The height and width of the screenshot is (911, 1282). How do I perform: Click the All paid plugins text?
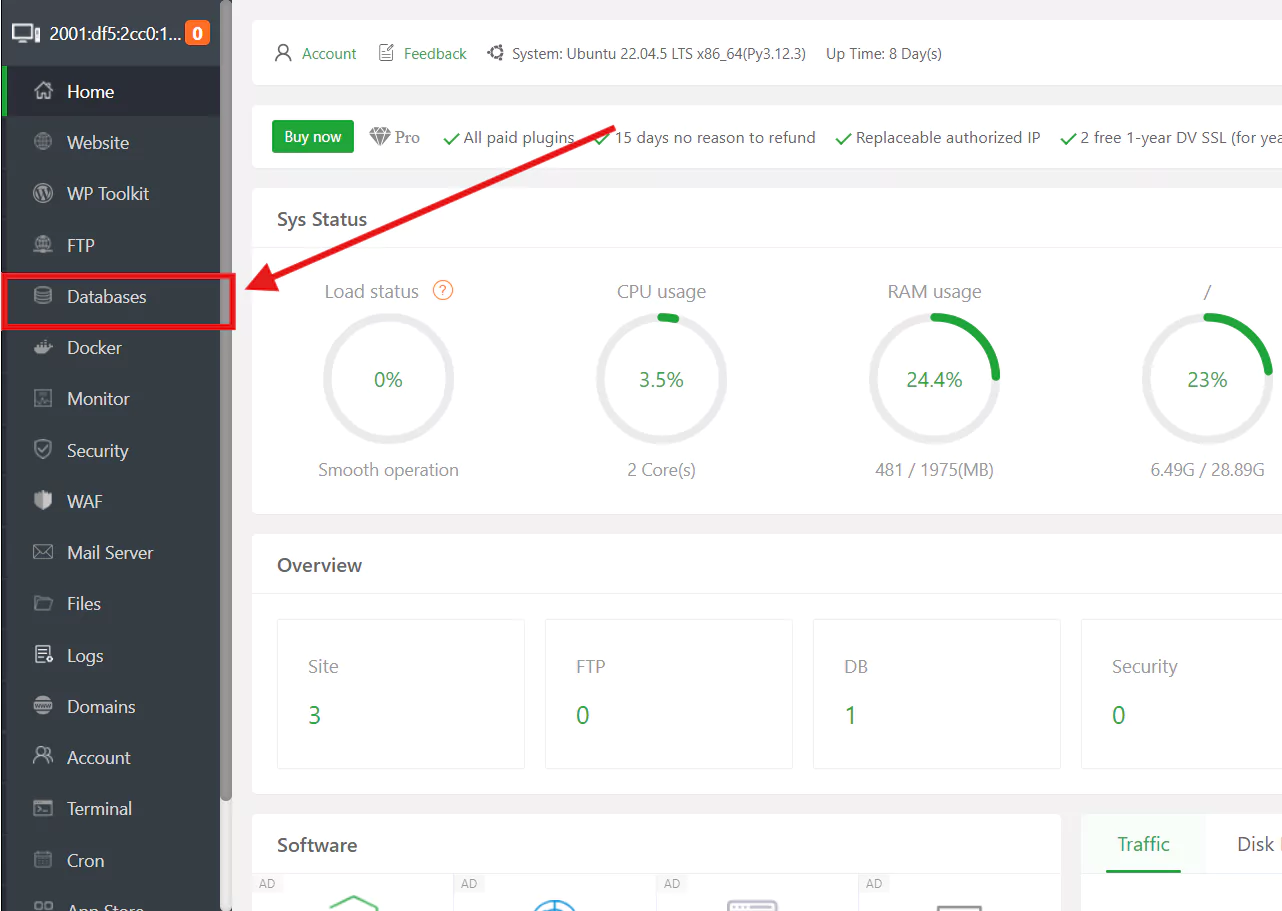[x=519, y=138]
